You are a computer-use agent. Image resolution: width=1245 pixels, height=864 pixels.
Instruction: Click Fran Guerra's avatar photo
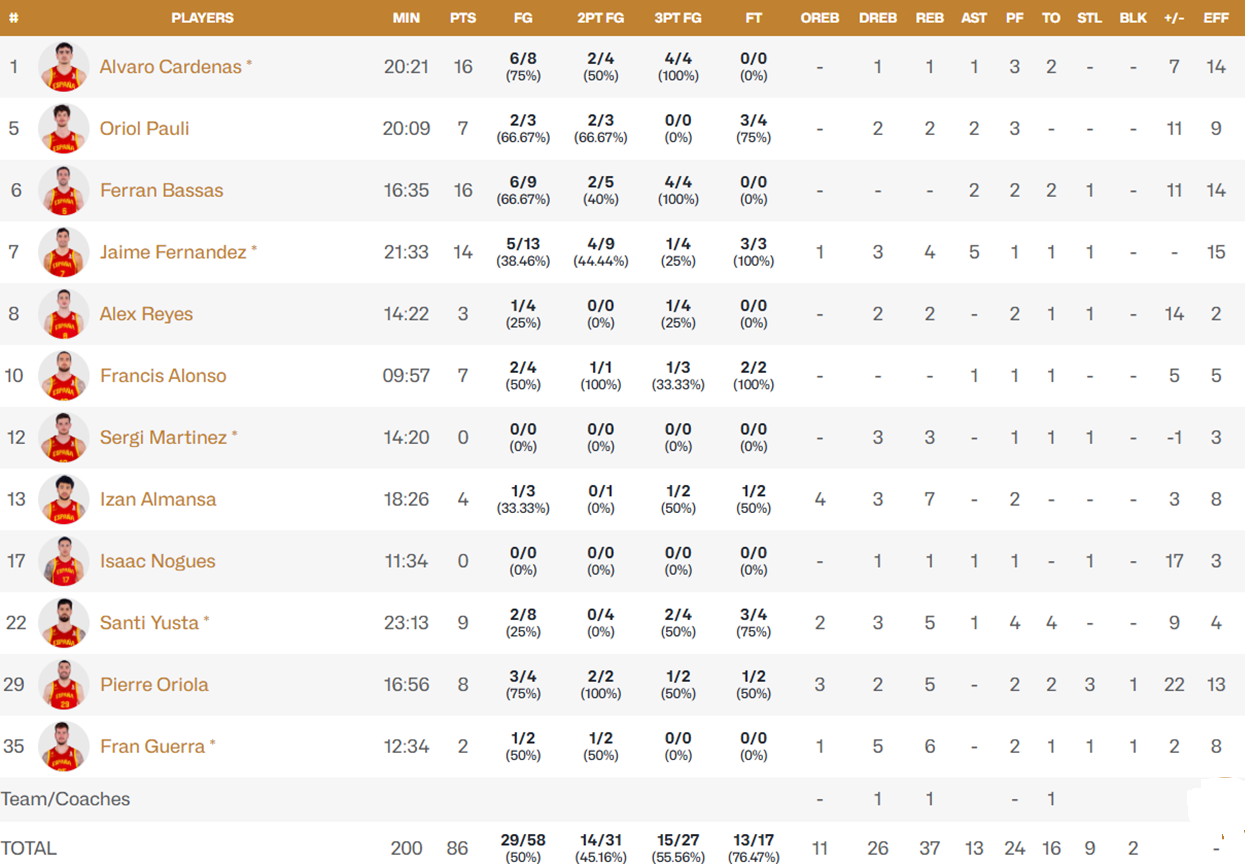(x=64, y=746)
